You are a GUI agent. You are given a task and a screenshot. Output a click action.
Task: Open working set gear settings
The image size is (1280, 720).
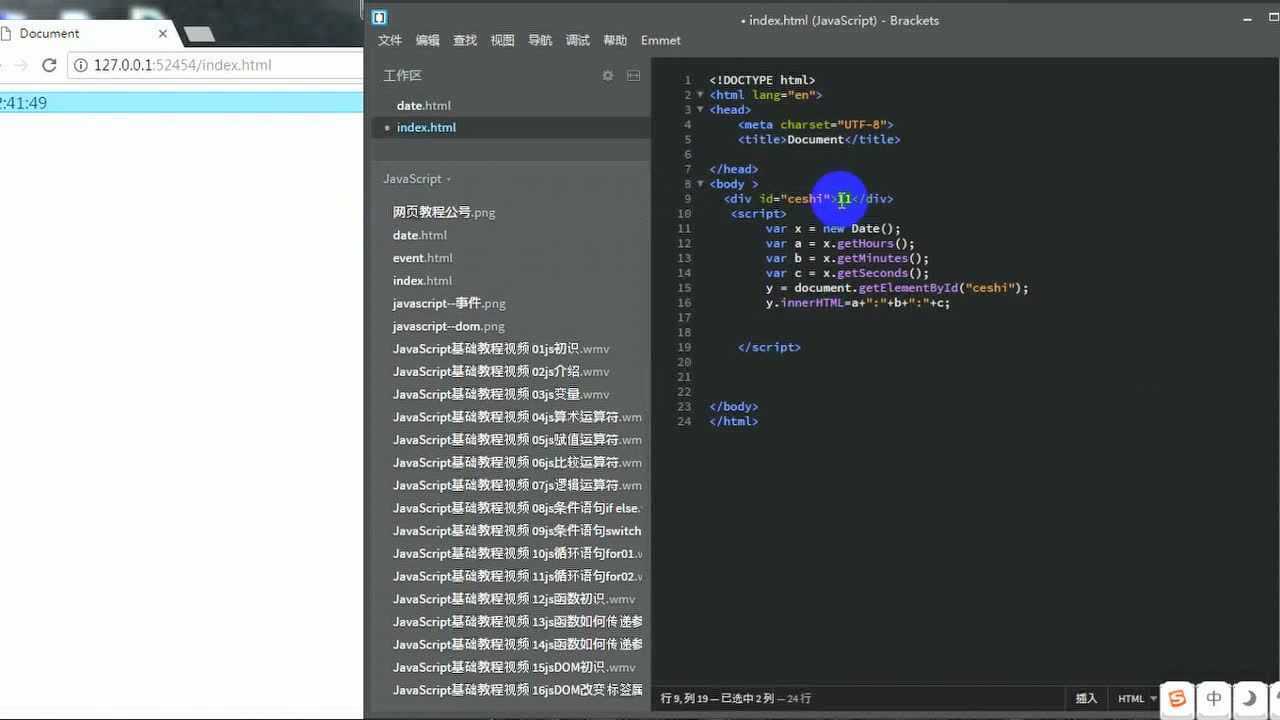point(607,75)
